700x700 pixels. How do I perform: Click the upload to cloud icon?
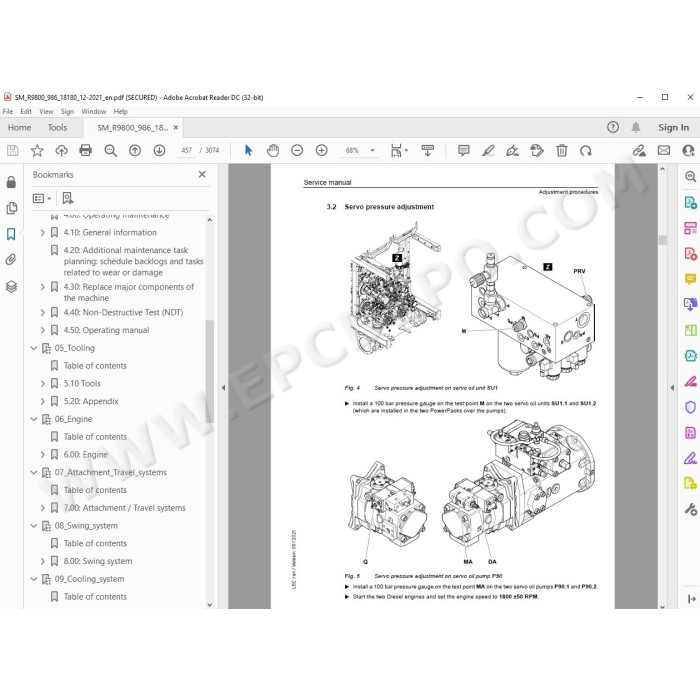click(x=62, y=150)
